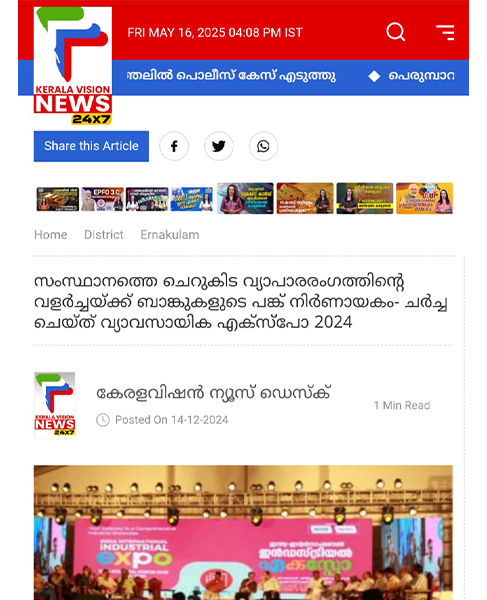Open District breadcrumb link
487x600 pixels.
coord(104,235)
